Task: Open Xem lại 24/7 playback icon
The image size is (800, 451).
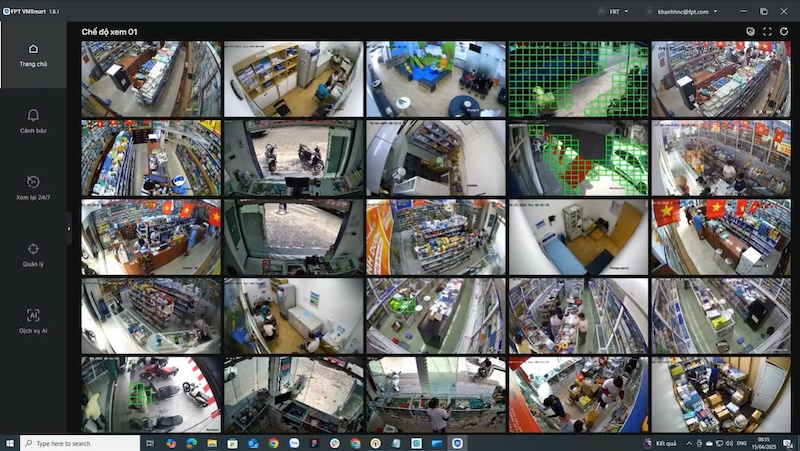Action: click(x=33, y=187)
